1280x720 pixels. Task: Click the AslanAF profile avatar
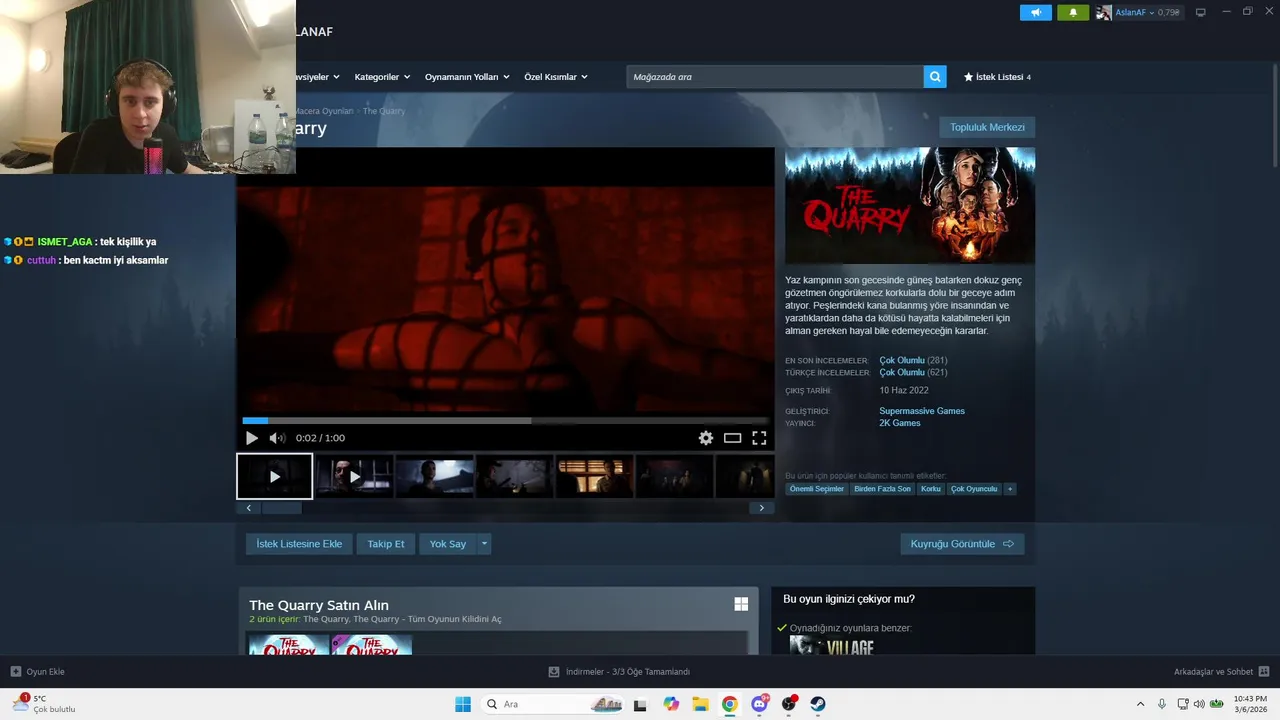[1104, 13]
